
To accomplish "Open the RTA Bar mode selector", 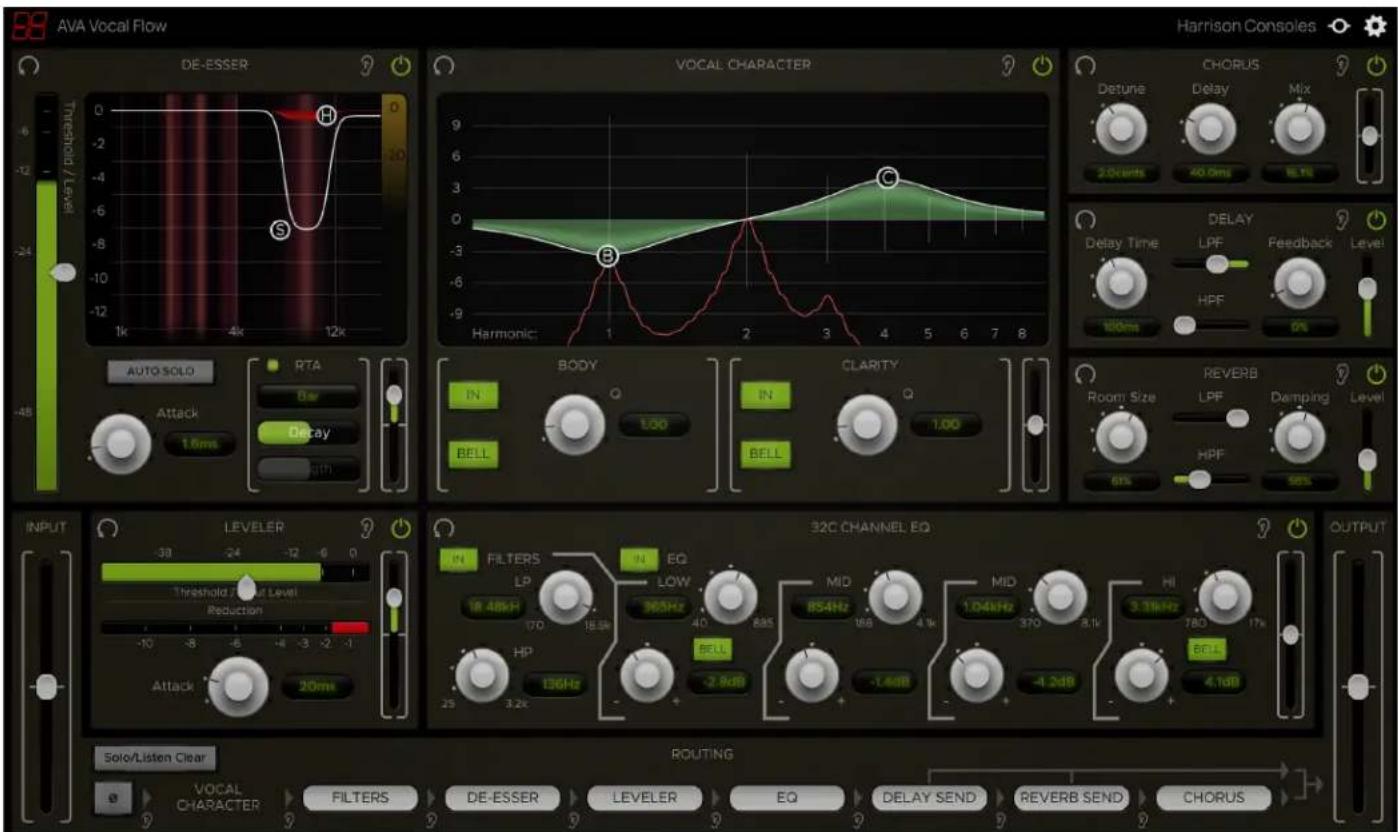I will [x=308, y=398].
